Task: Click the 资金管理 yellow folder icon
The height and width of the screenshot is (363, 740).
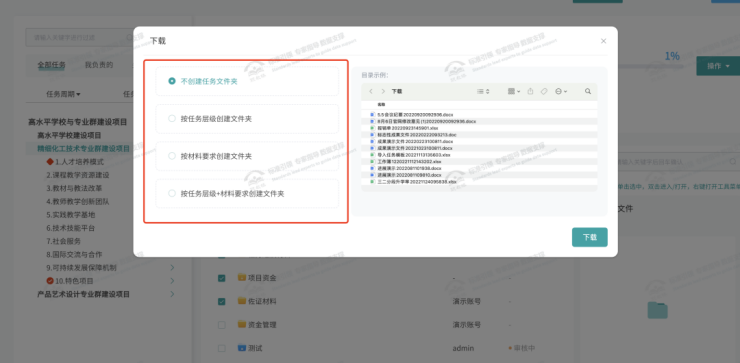Action: [x=242, y=324]
